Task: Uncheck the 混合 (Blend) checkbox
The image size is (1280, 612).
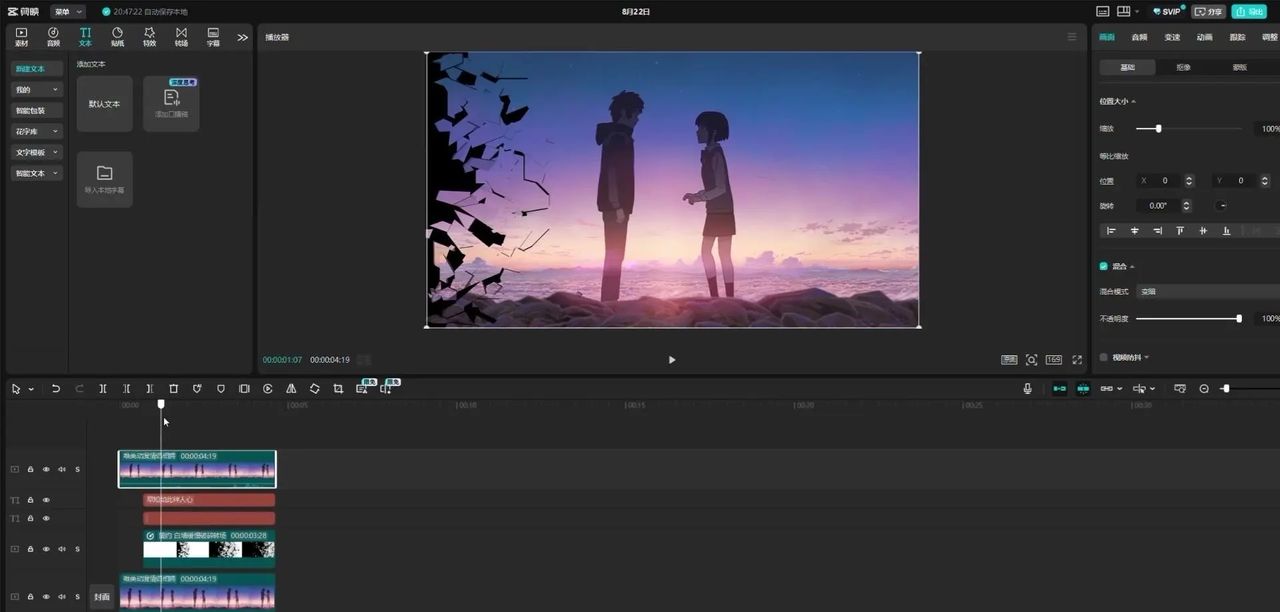Action: pos(1104,266)
